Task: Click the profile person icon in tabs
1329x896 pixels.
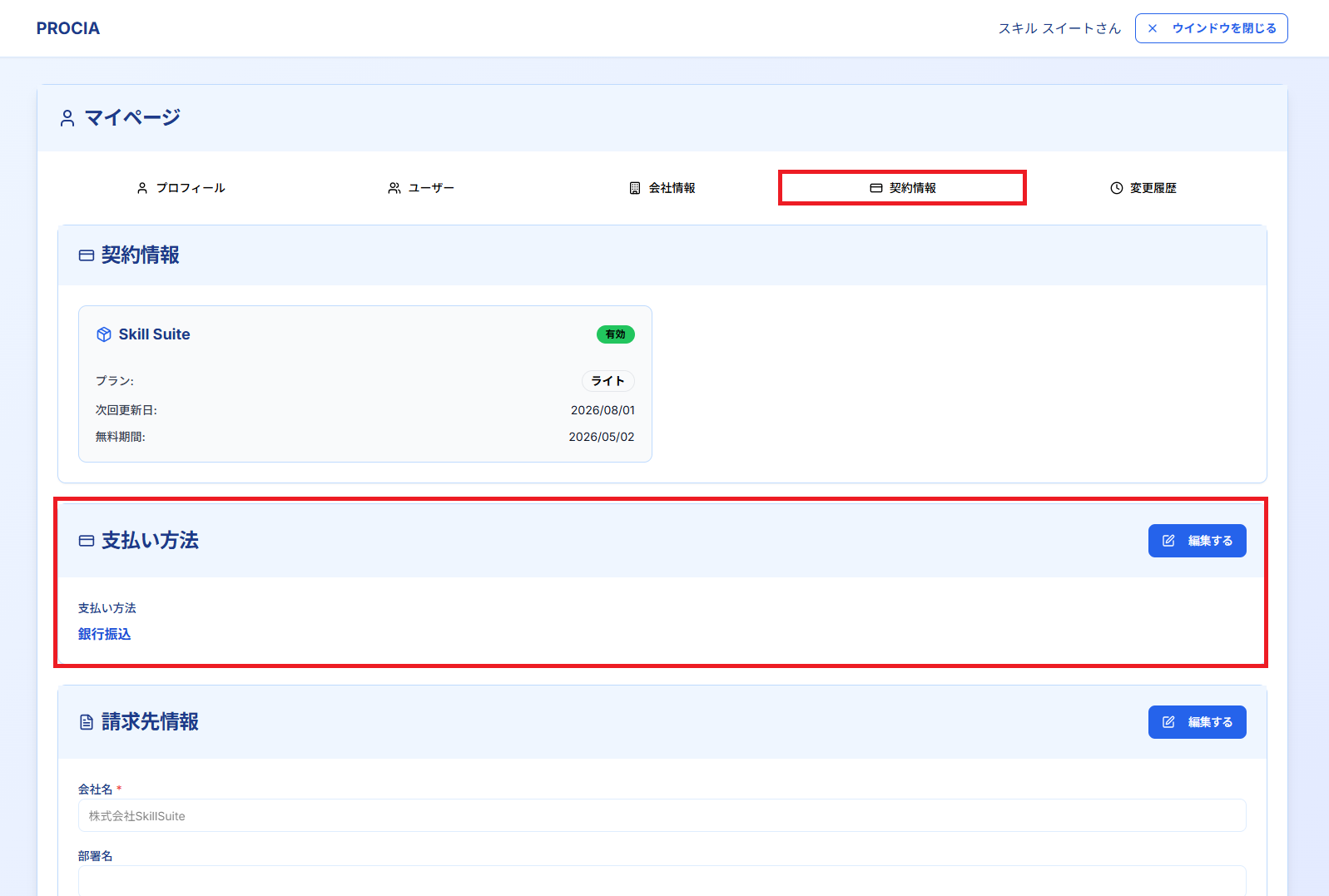Action: pos(142,188)
